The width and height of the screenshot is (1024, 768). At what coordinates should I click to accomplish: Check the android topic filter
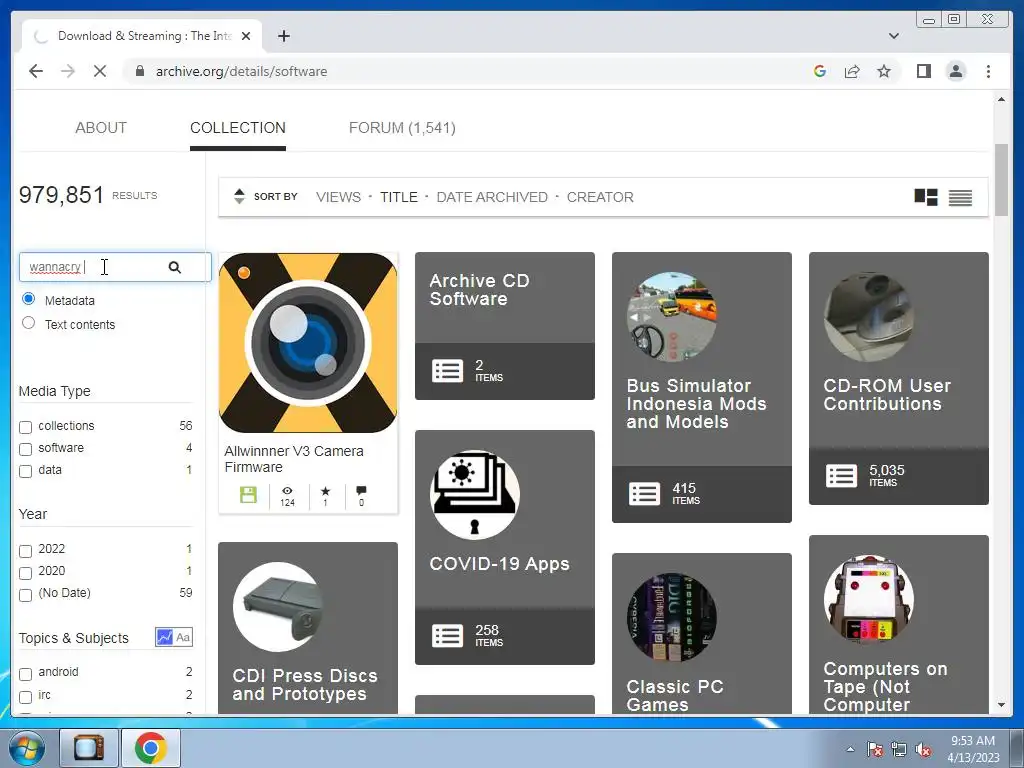(x=25, y=674)
